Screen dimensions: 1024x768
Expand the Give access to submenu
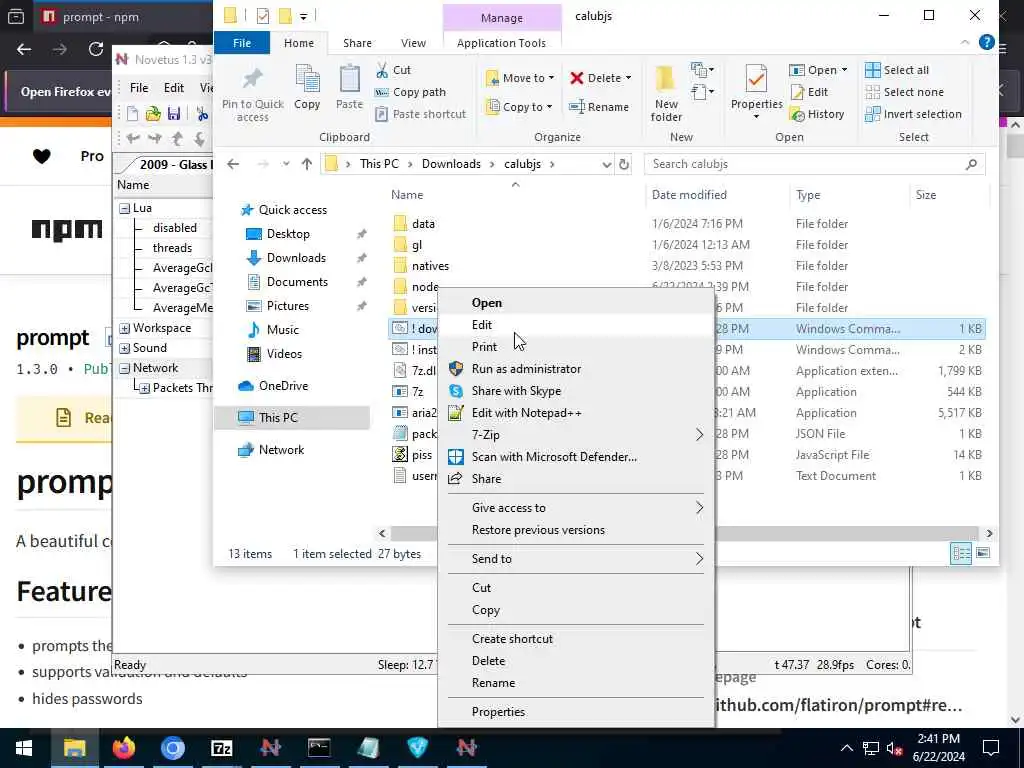coord(699,508)
